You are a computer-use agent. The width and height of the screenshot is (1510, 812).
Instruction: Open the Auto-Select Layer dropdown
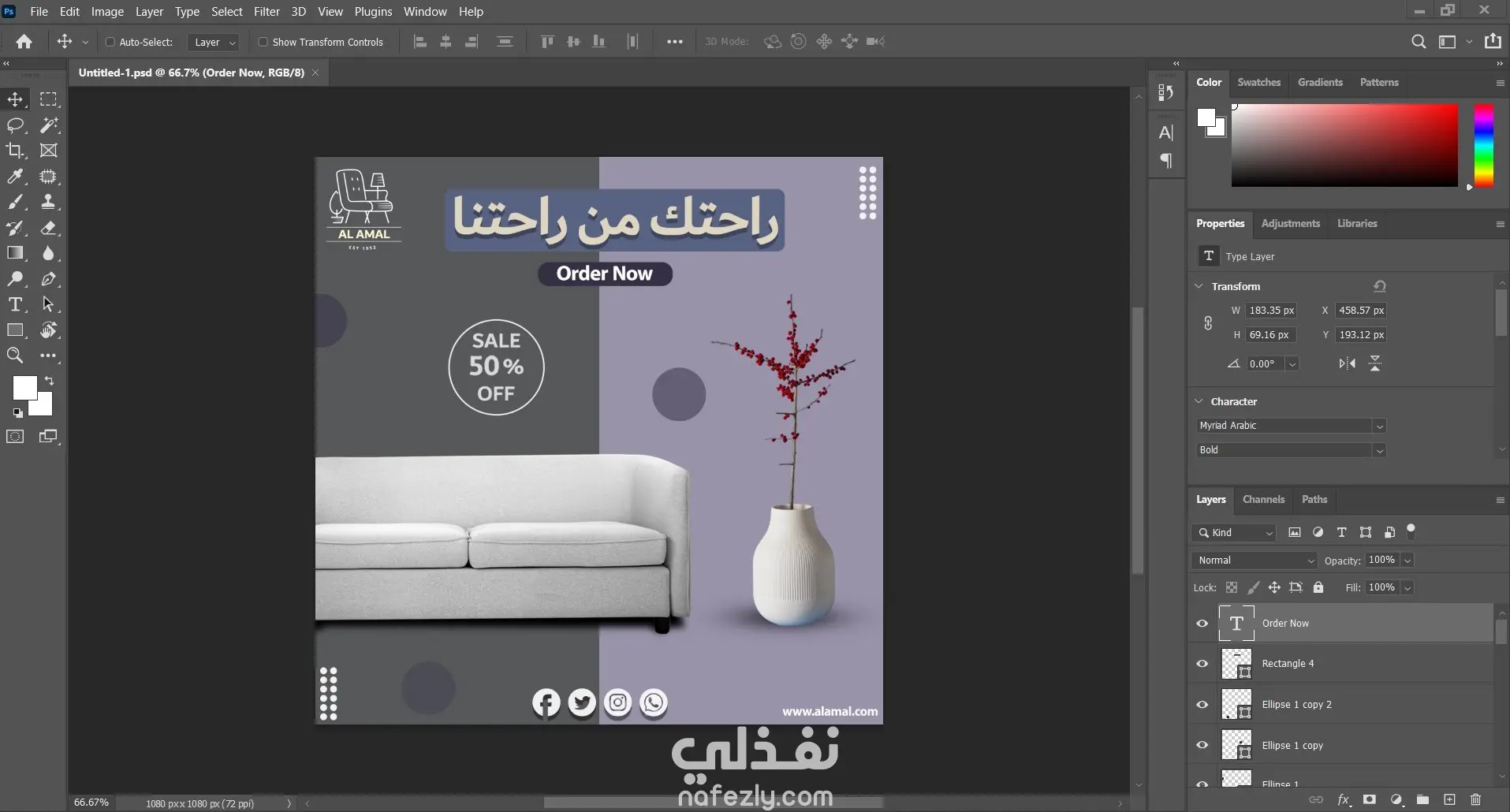click(213, 43)
